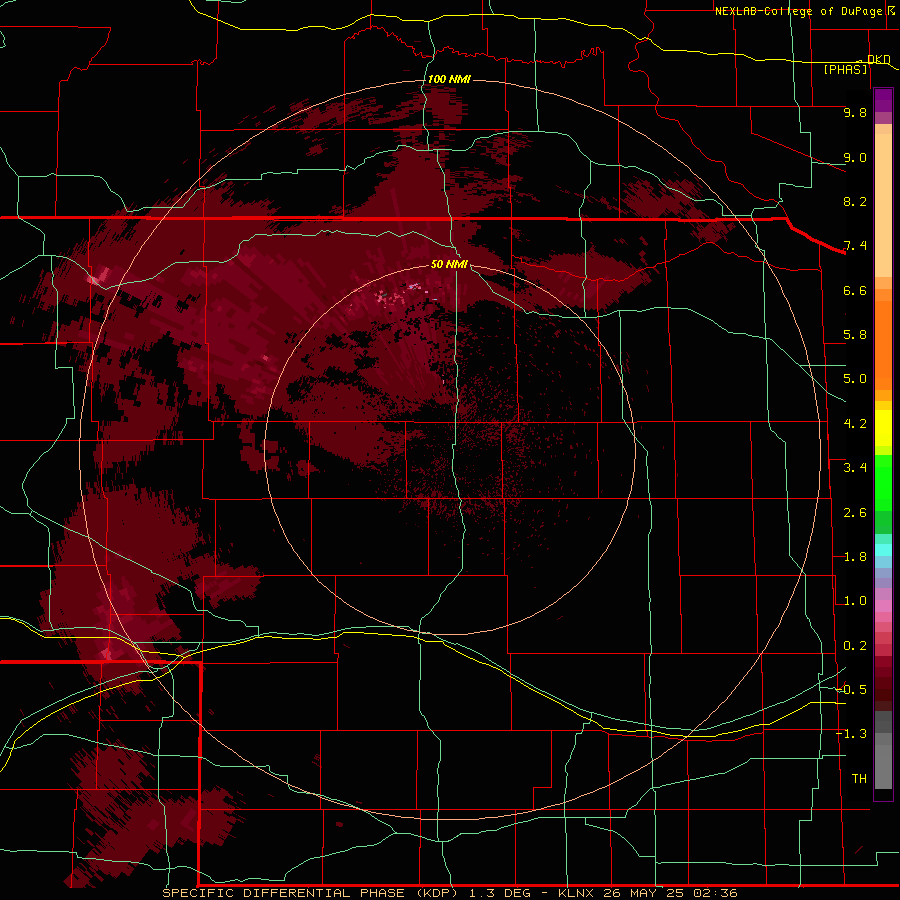Select the 9.8 value on color scale
This screenshot has width=900, height=900.
point(855,112)
